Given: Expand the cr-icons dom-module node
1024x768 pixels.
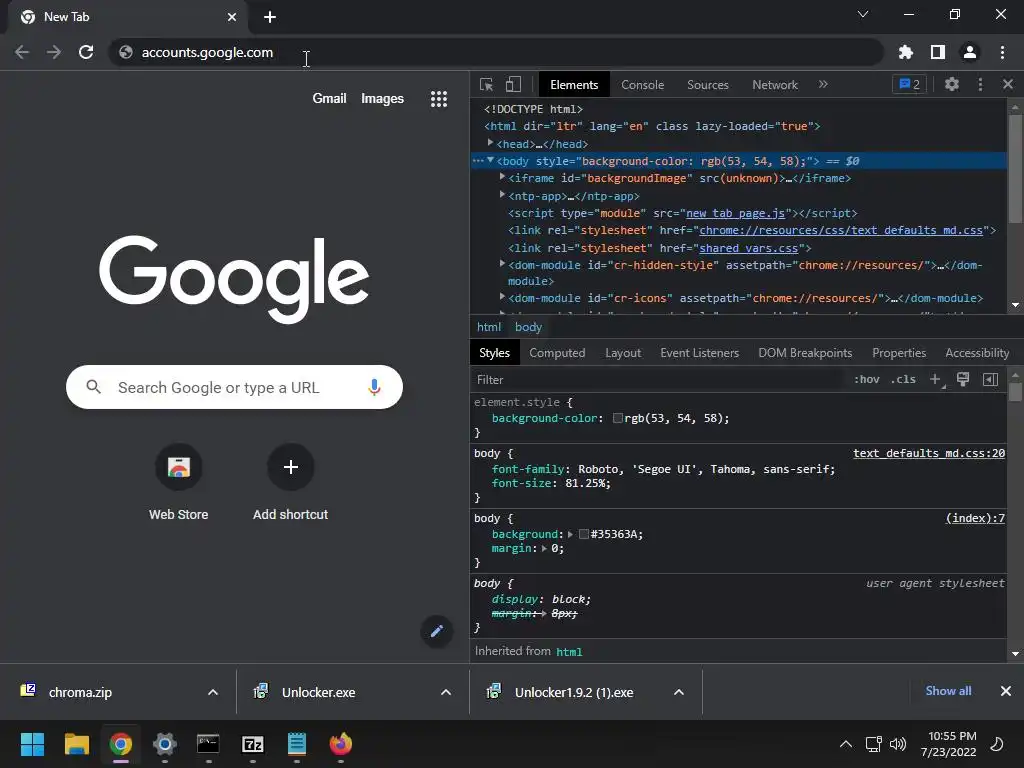Looking at the screenshot, I should point(502,297).
